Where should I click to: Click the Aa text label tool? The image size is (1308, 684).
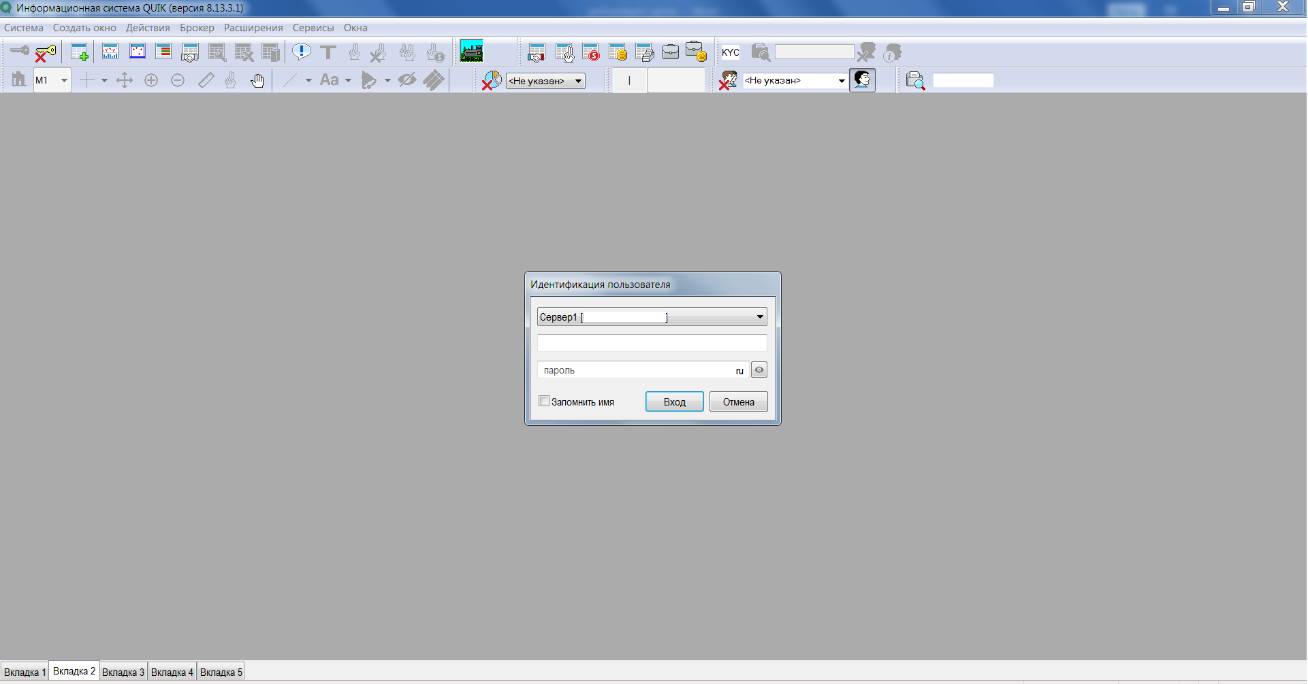coord(330,80)
